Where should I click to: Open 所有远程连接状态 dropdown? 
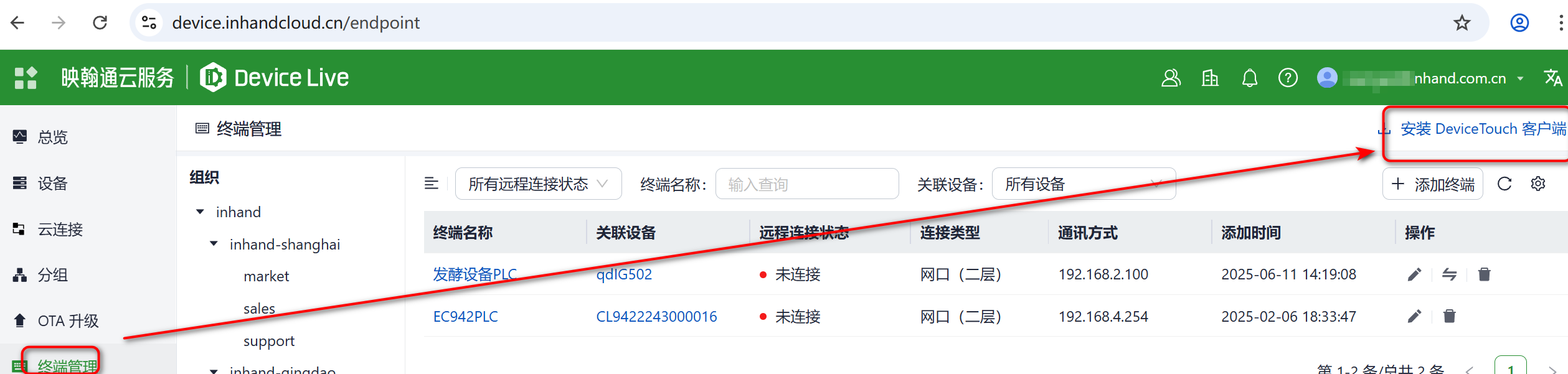pyautogui.click(x=538, y=184)
